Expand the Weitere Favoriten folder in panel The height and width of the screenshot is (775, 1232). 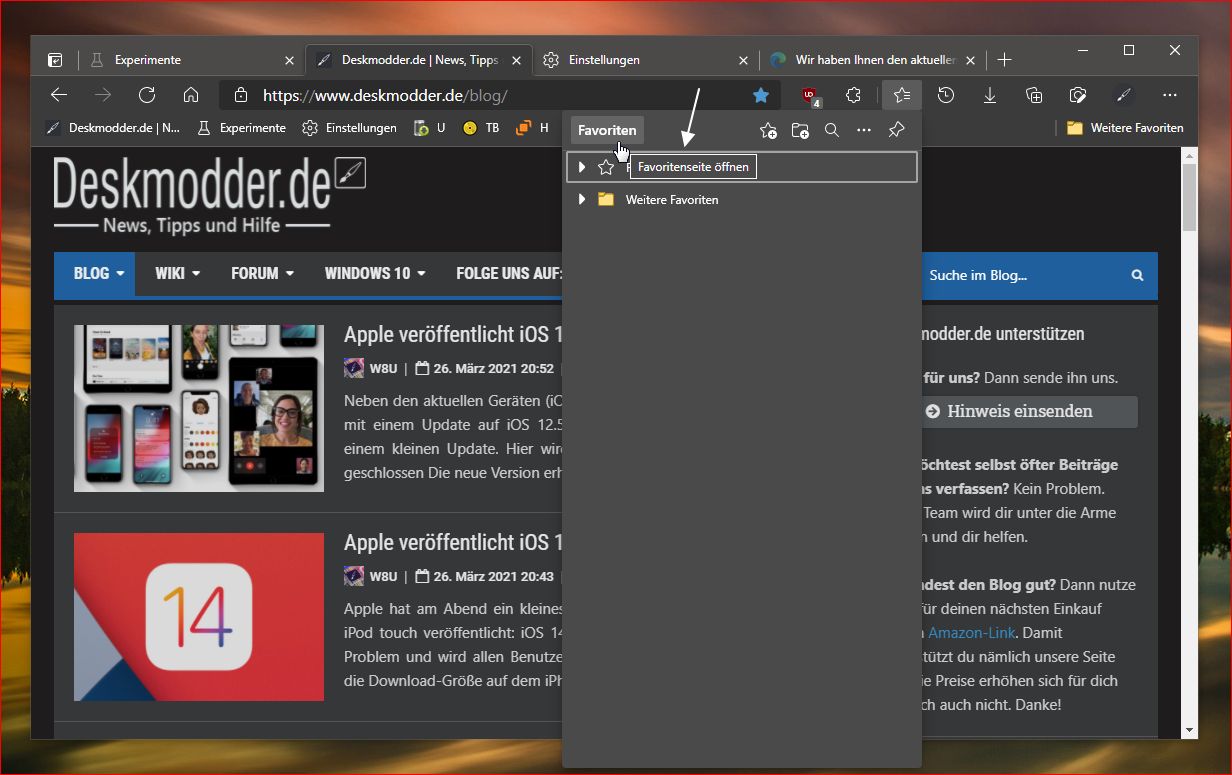coord(582,200)
